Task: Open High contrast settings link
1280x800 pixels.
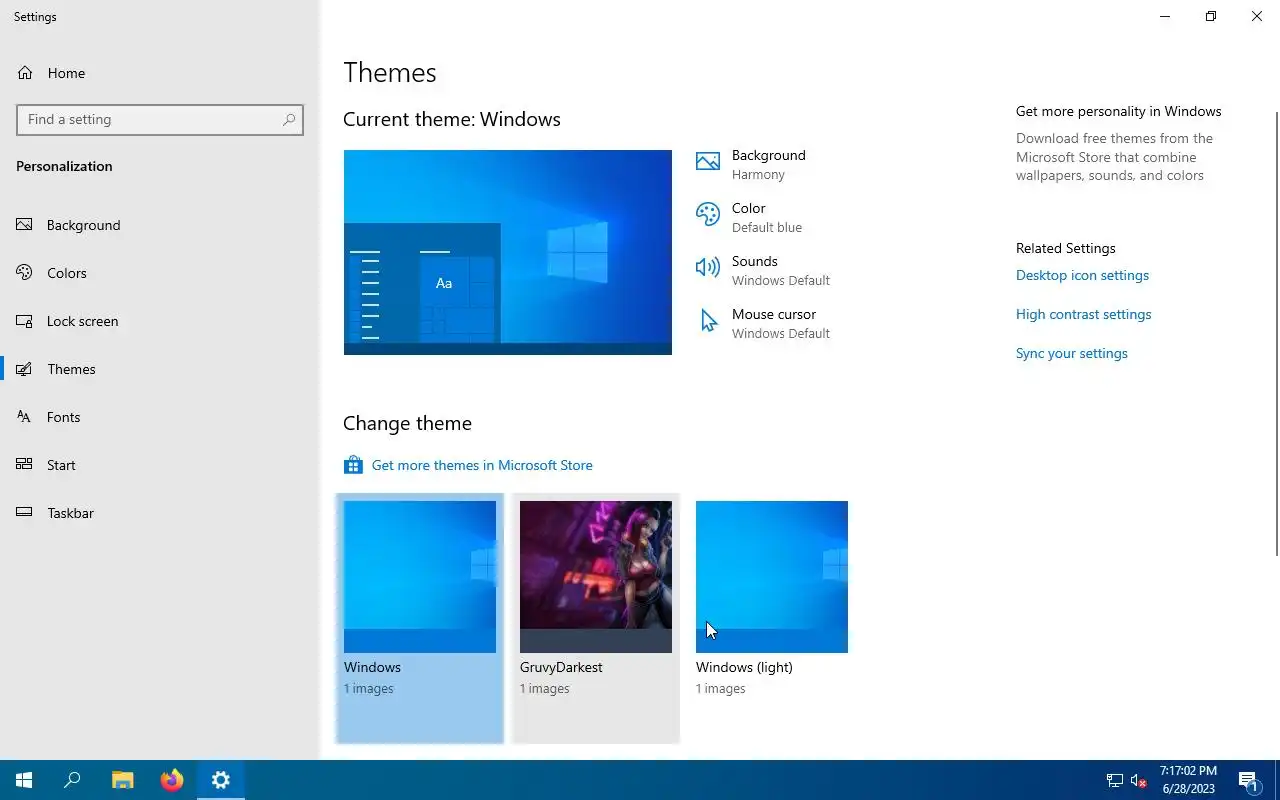Action: click(1083, 314)
